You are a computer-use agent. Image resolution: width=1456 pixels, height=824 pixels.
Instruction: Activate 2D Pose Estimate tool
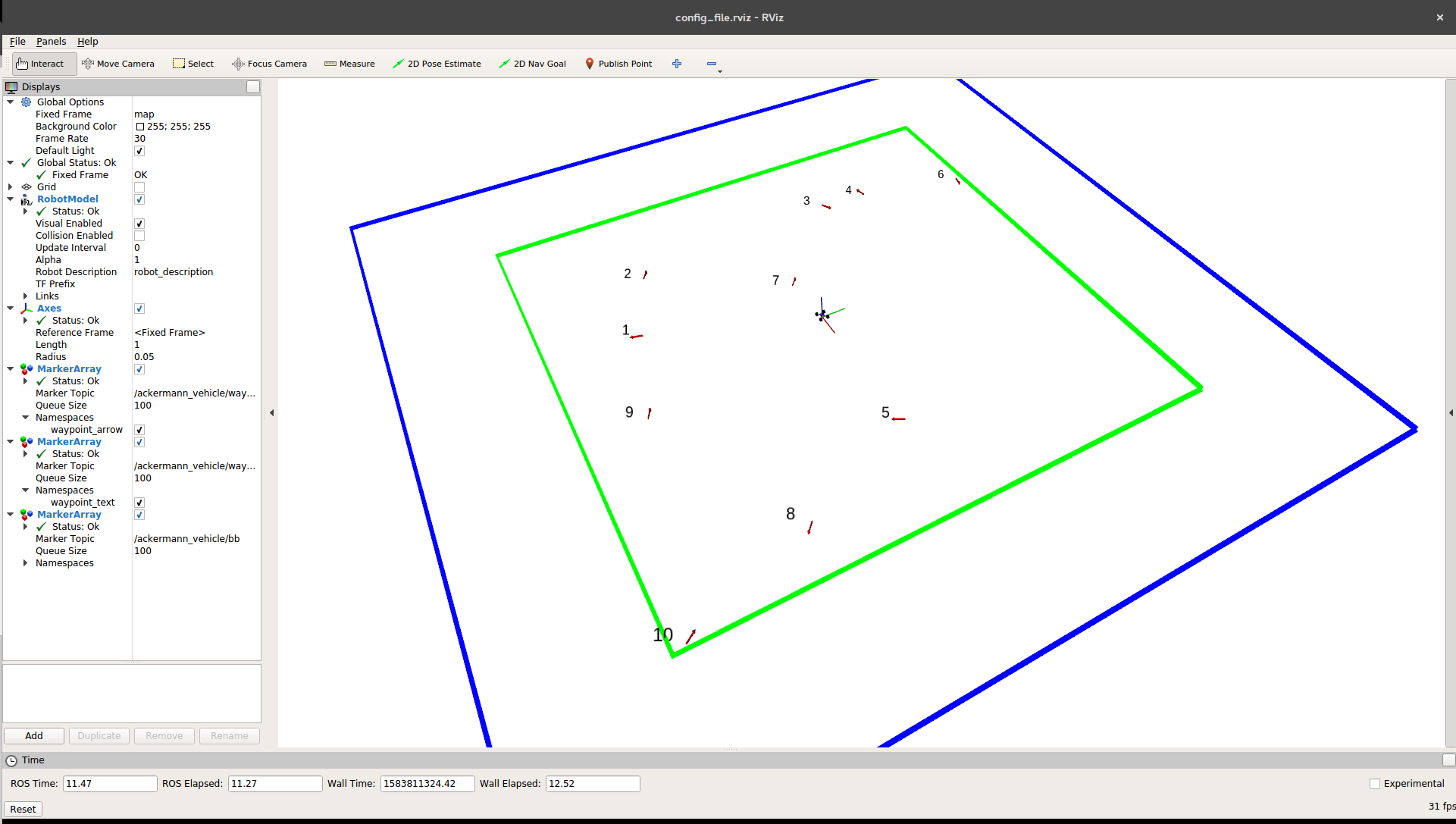click(x=437, y=64)
